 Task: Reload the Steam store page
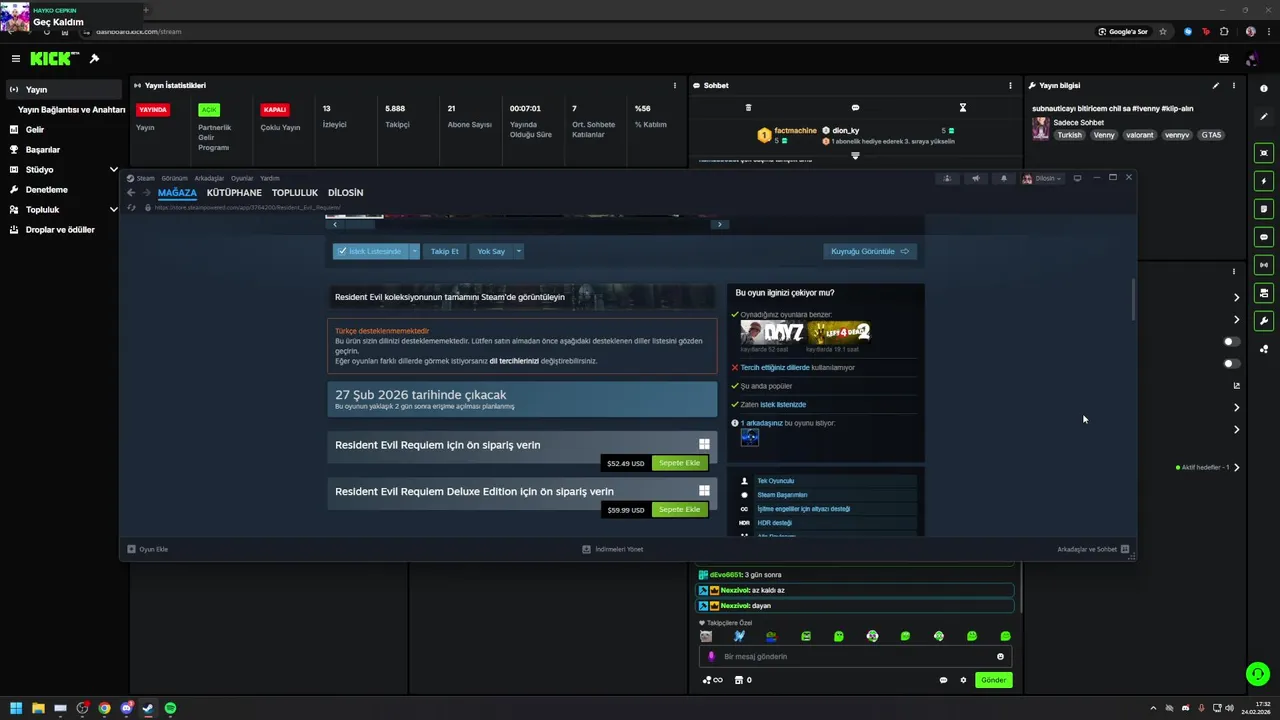pos(131,207)
